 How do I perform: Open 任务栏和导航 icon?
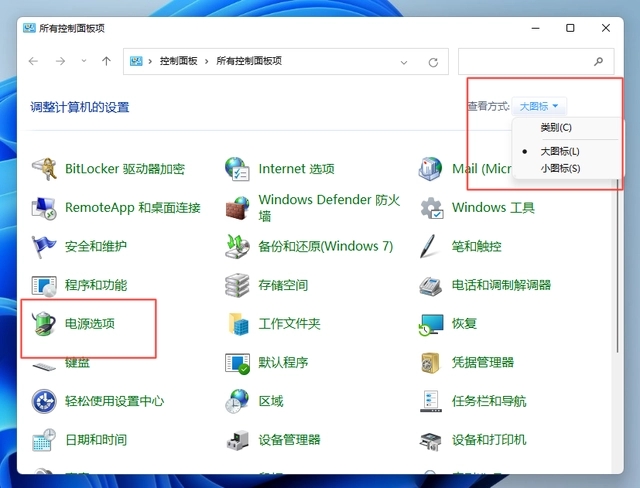[431, 401]
